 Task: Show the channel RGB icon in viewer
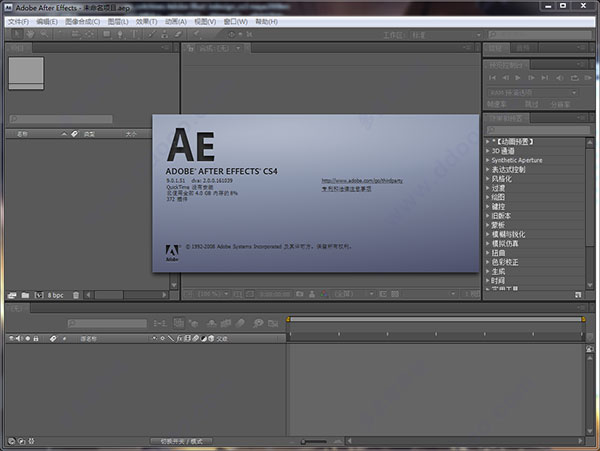(324, 294)
